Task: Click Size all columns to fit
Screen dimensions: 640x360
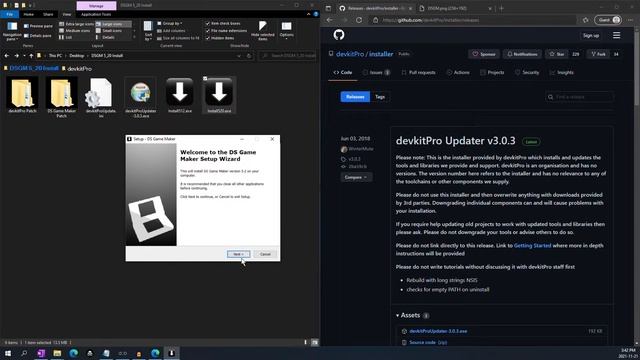Action: tap(178, 38)
